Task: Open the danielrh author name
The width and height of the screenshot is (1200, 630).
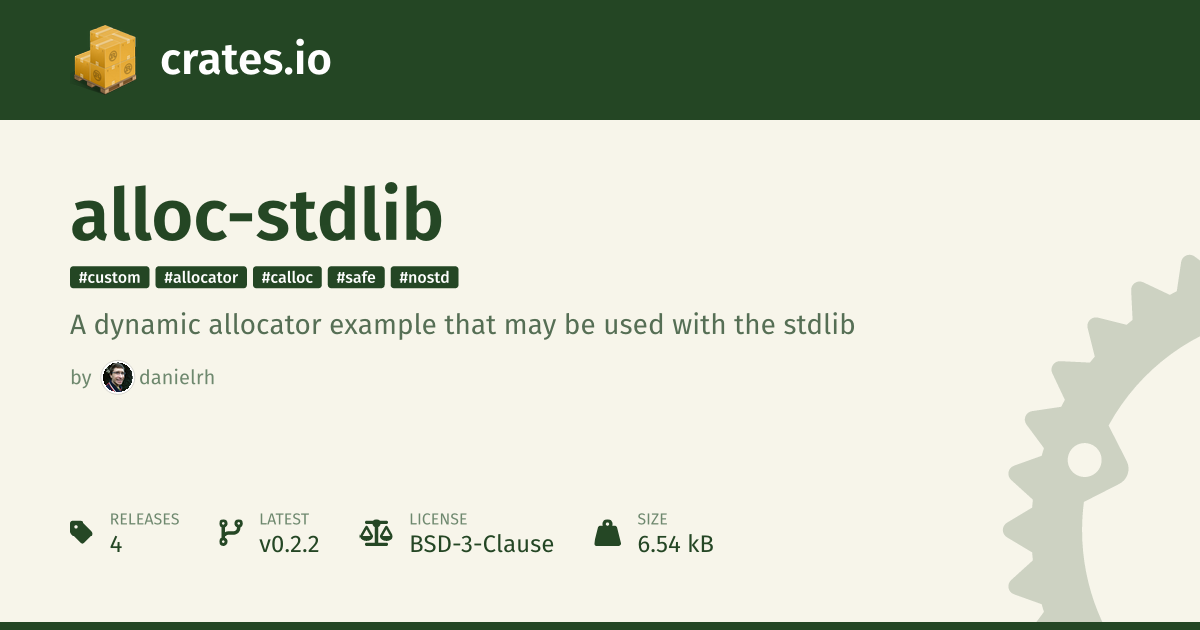Action: tap(177, 378)
